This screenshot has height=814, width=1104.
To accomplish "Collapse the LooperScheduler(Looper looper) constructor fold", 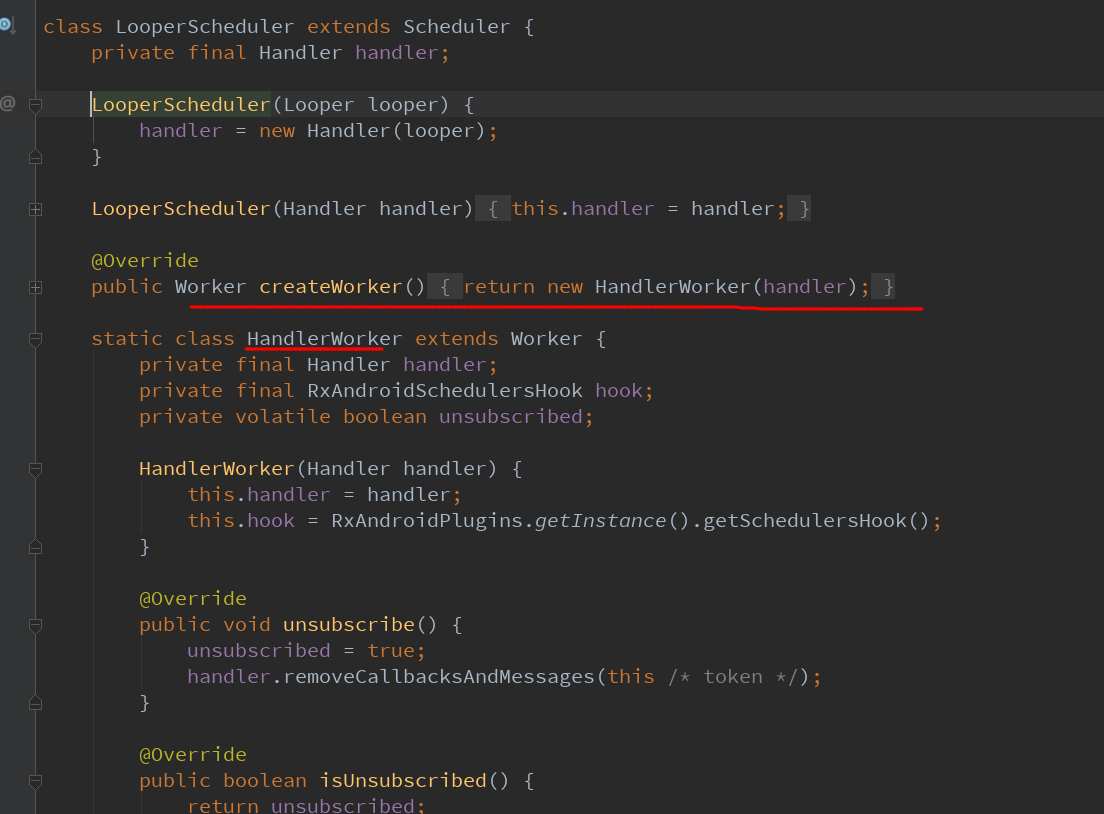I will [35, 105].
